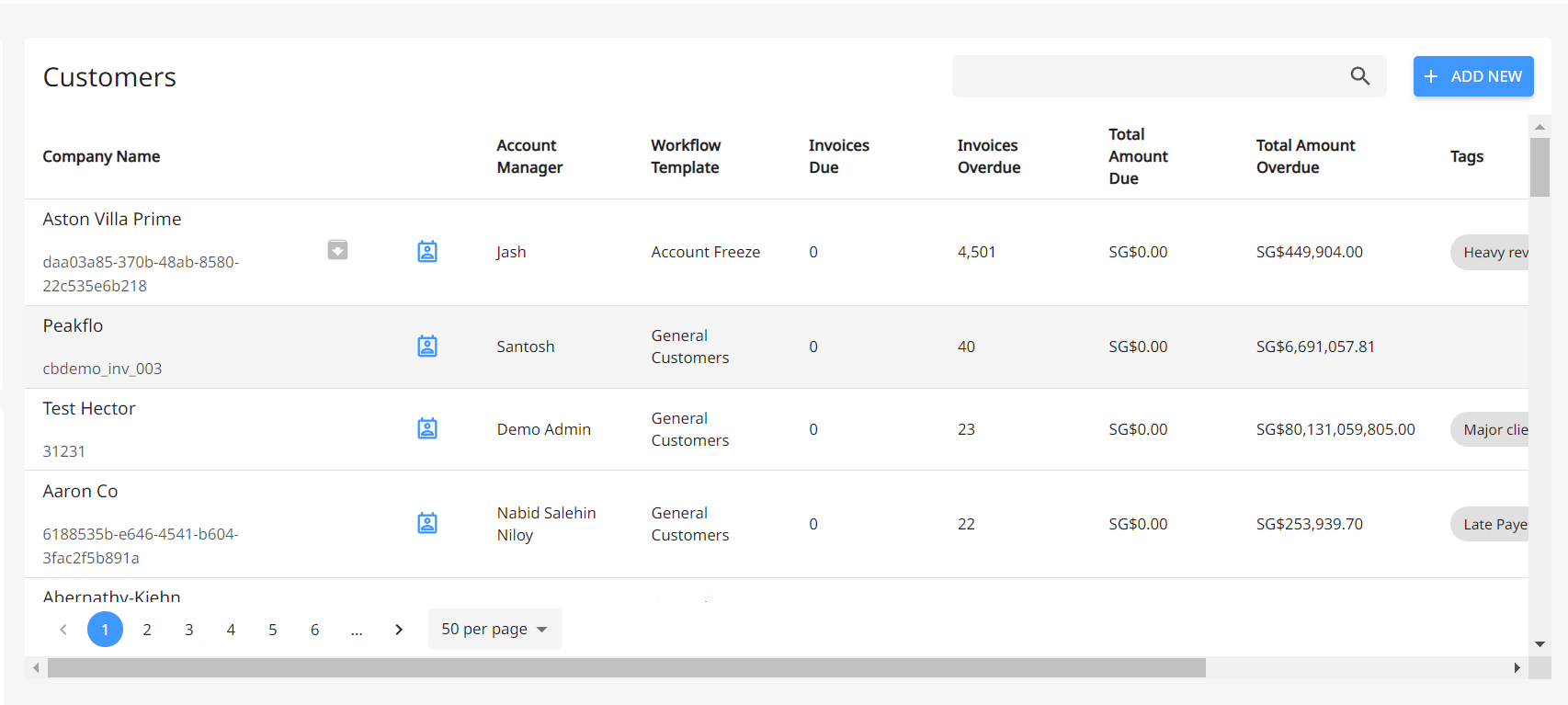Viewport: 1568px width, 705px height.
Task: Go to page 5
Action: 273,630
